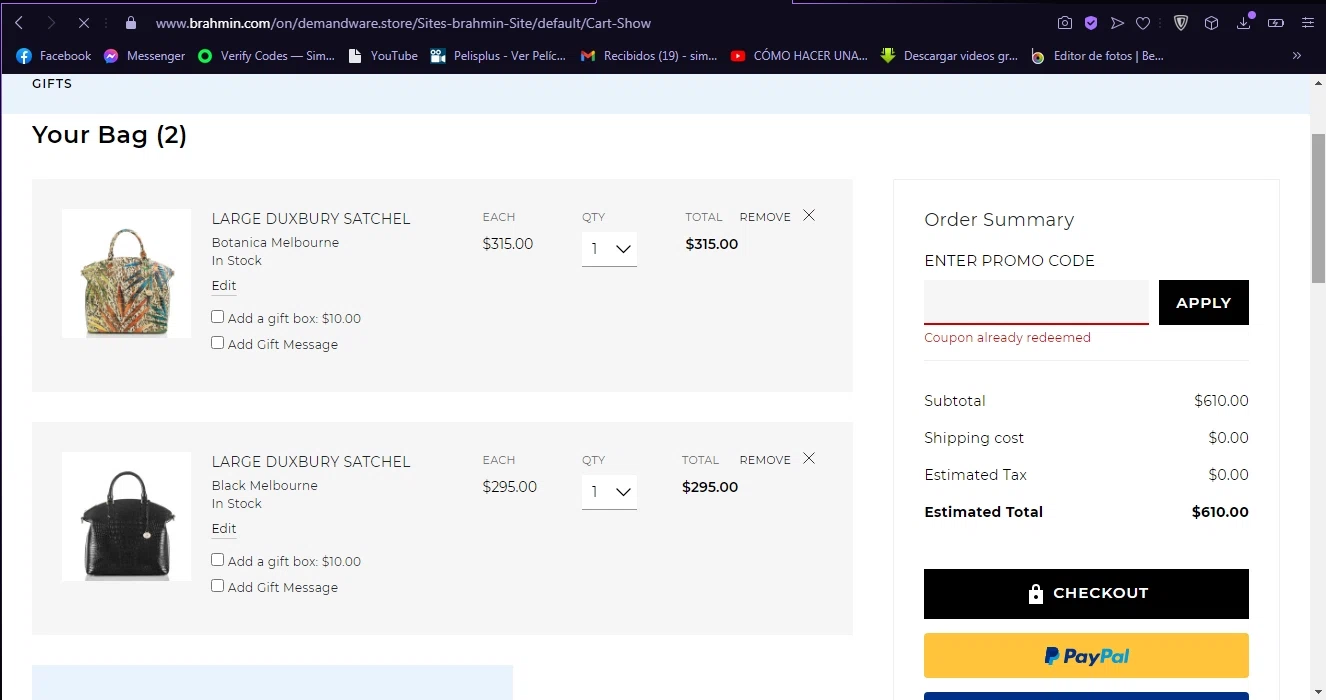Image resolution: width=1326 pixels, height=700 pixels.
Task: Open the Recibidos Gmail bookmark
Action: click(649, 56)
